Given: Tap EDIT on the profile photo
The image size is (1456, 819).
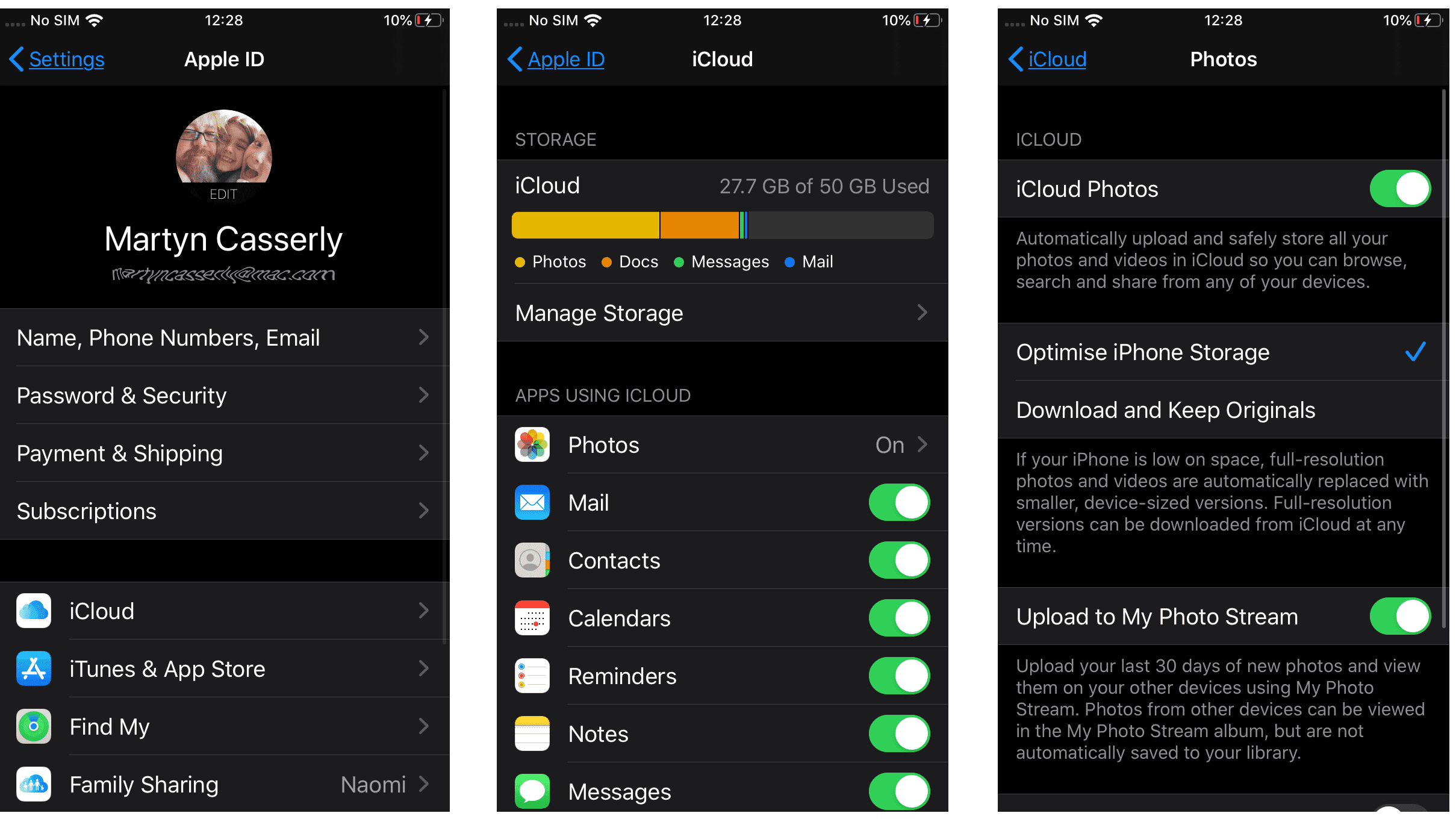Looking at the screenshot, I should [x=223, y=194].
